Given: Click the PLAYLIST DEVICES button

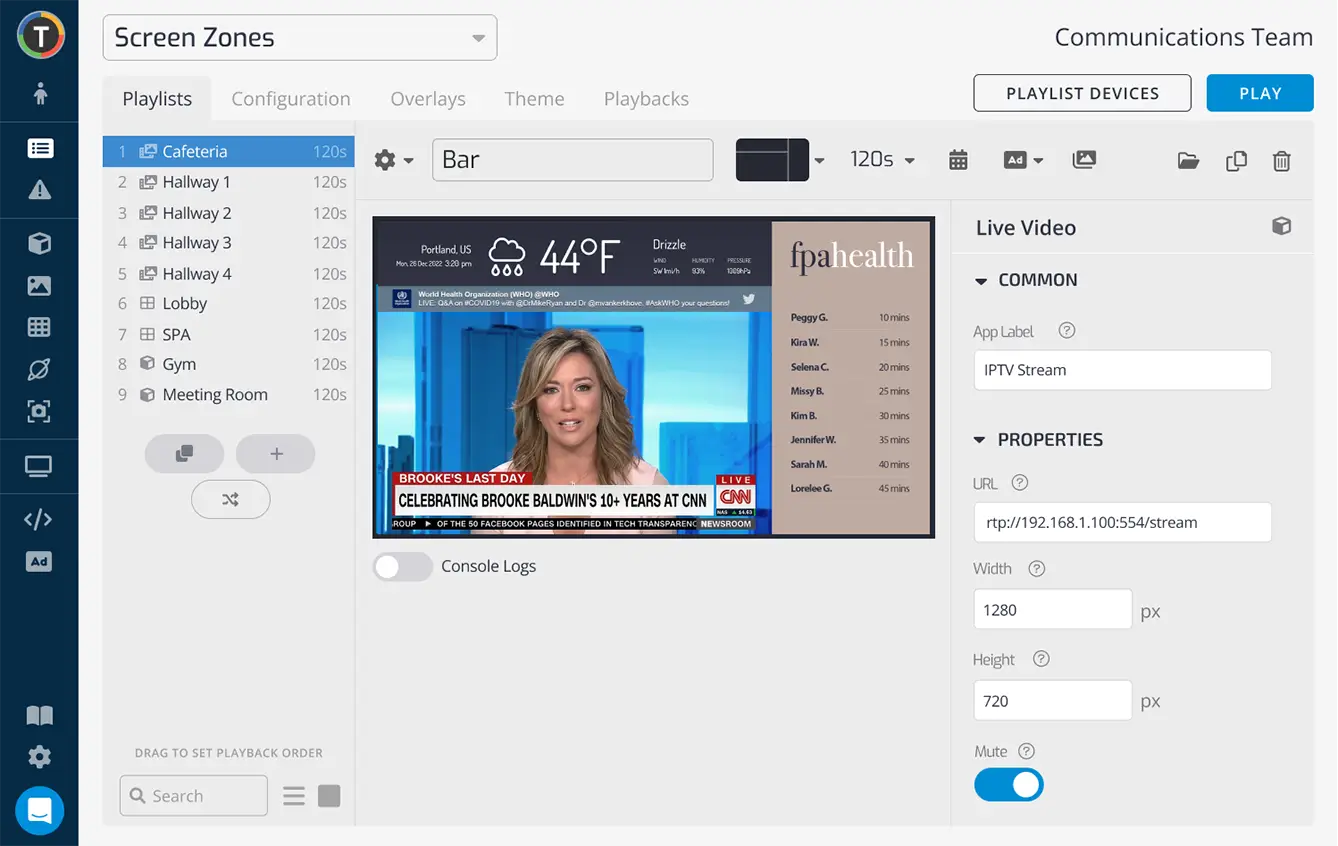Looking at the screenshot, I should click(1082, 93).
